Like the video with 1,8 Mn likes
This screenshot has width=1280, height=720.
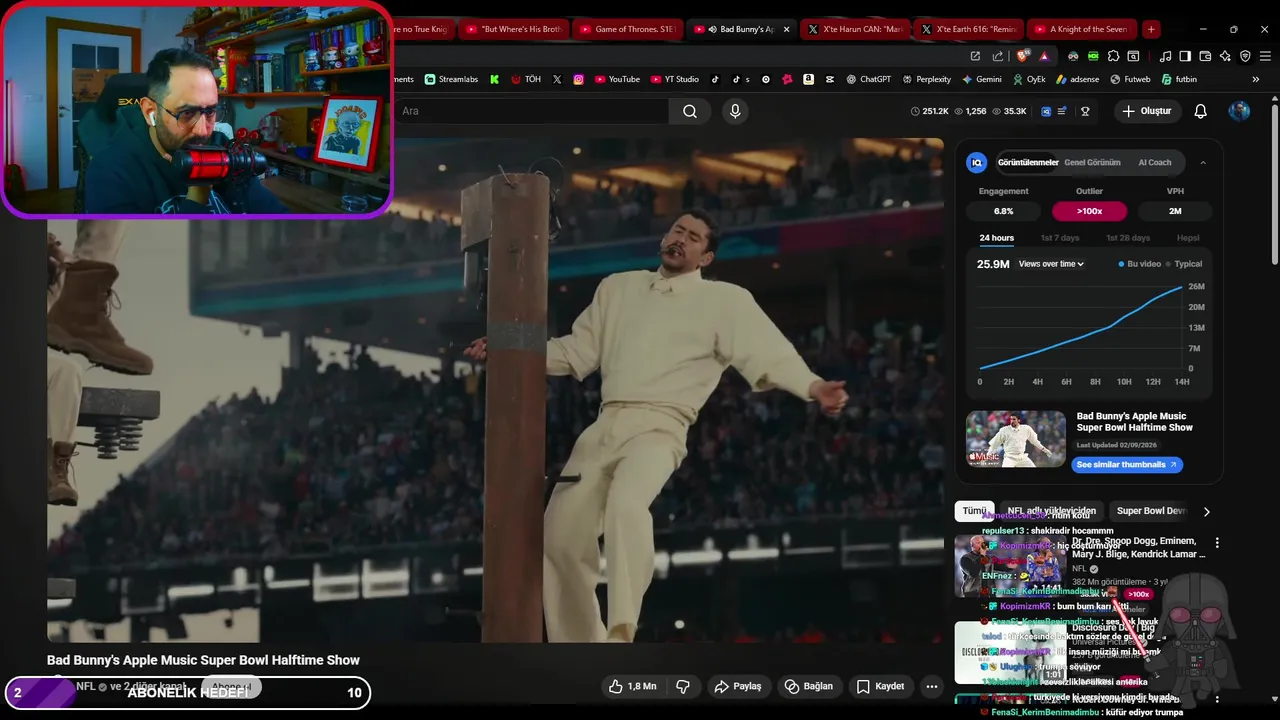[633, 686]
